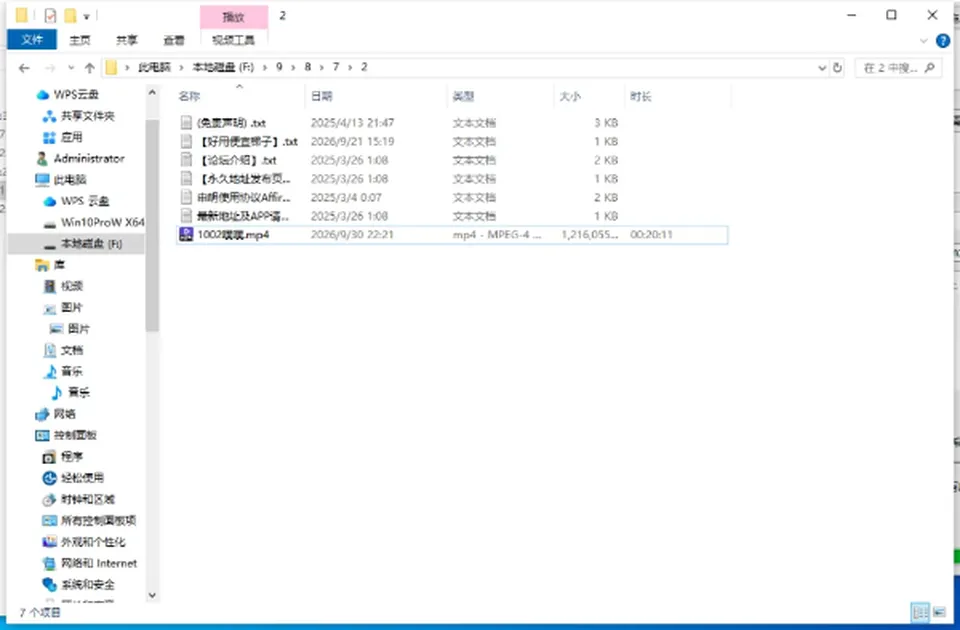Sort files by the 名称 column header
960x630 pixels.
click(189, 96)
